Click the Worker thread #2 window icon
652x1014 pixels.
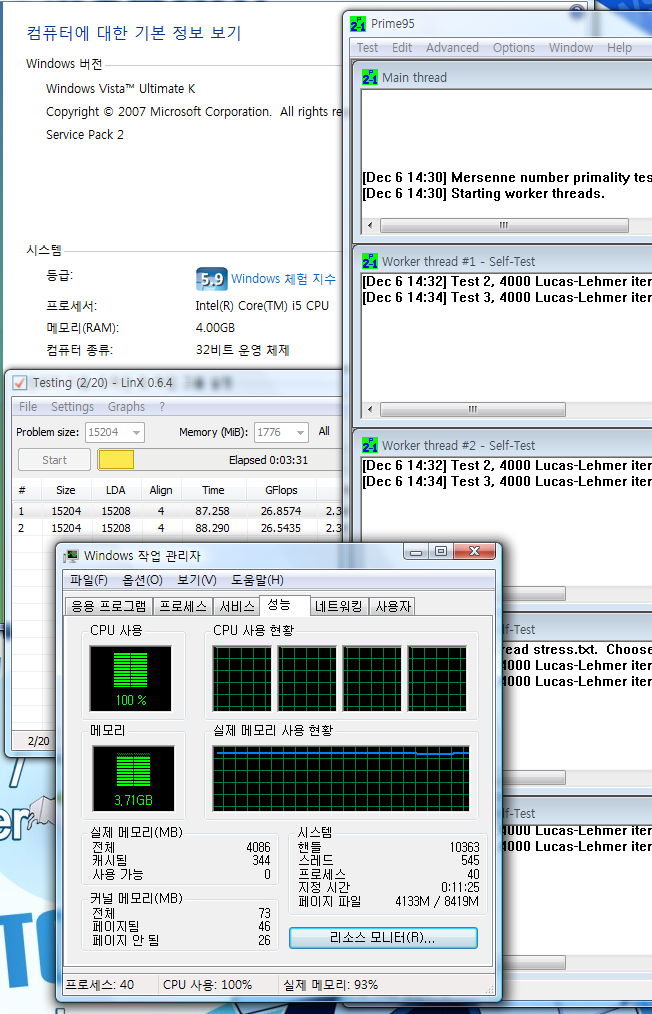[x=370, y=445]
